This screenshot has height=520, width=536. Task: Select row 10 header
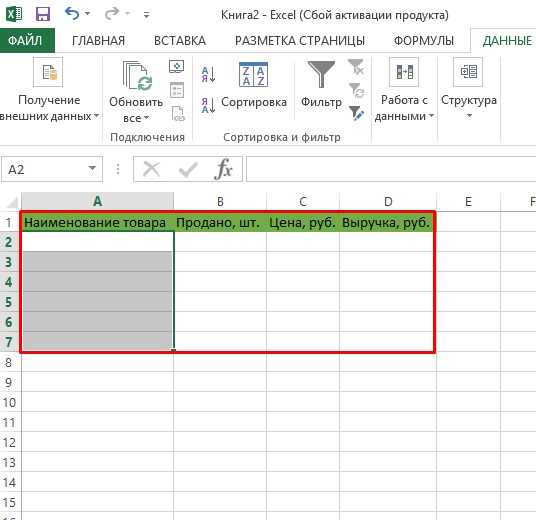(x=10, y=402)
